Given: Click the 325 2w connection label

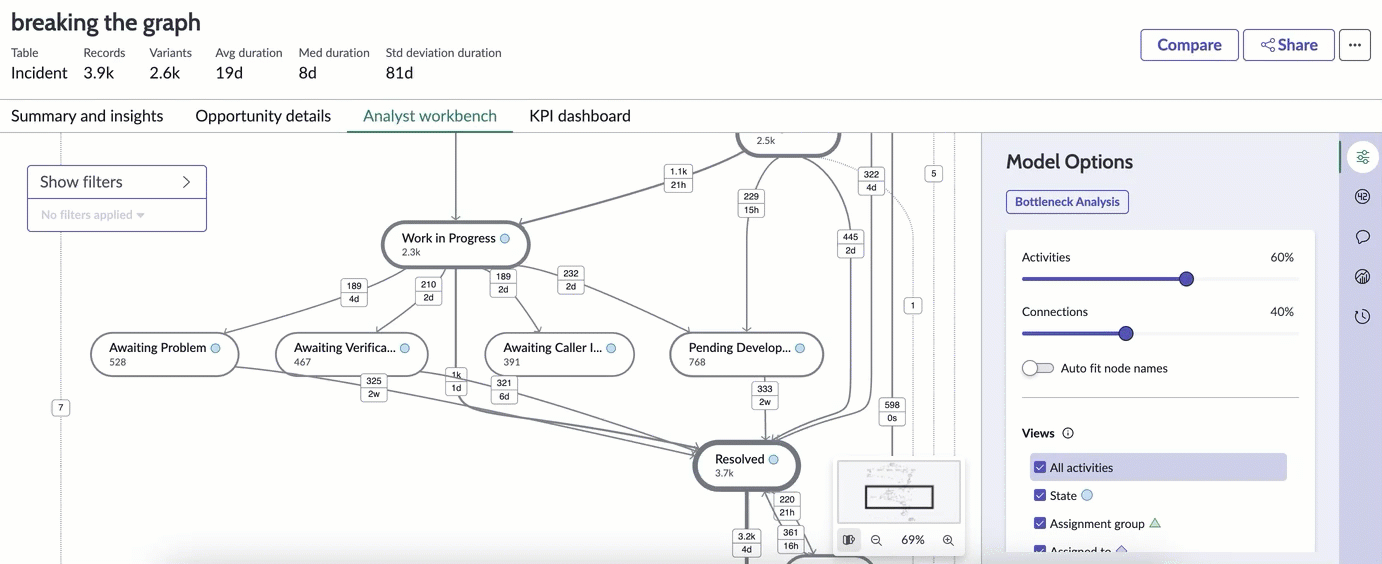Looking at the screenshot, I should pyautogui.click(x=374, y=388).
